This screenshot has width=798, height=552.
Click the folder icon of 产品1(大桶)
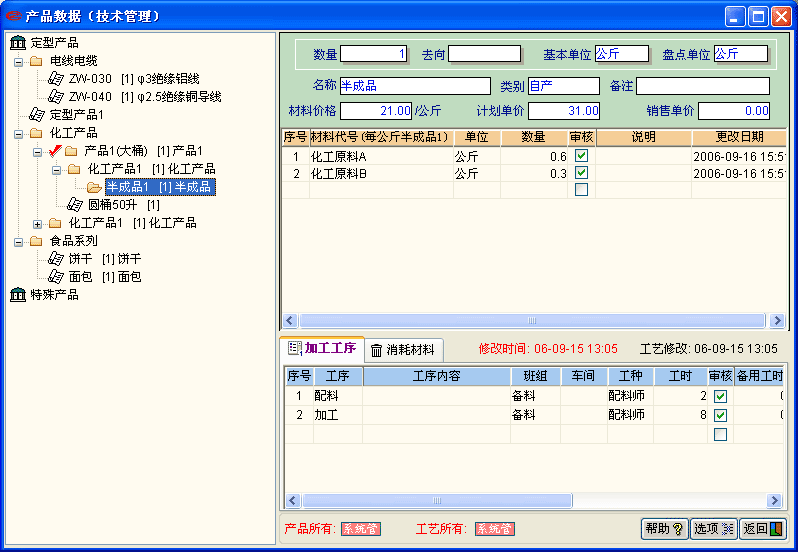pyautogui.click(x=71, y=151)
